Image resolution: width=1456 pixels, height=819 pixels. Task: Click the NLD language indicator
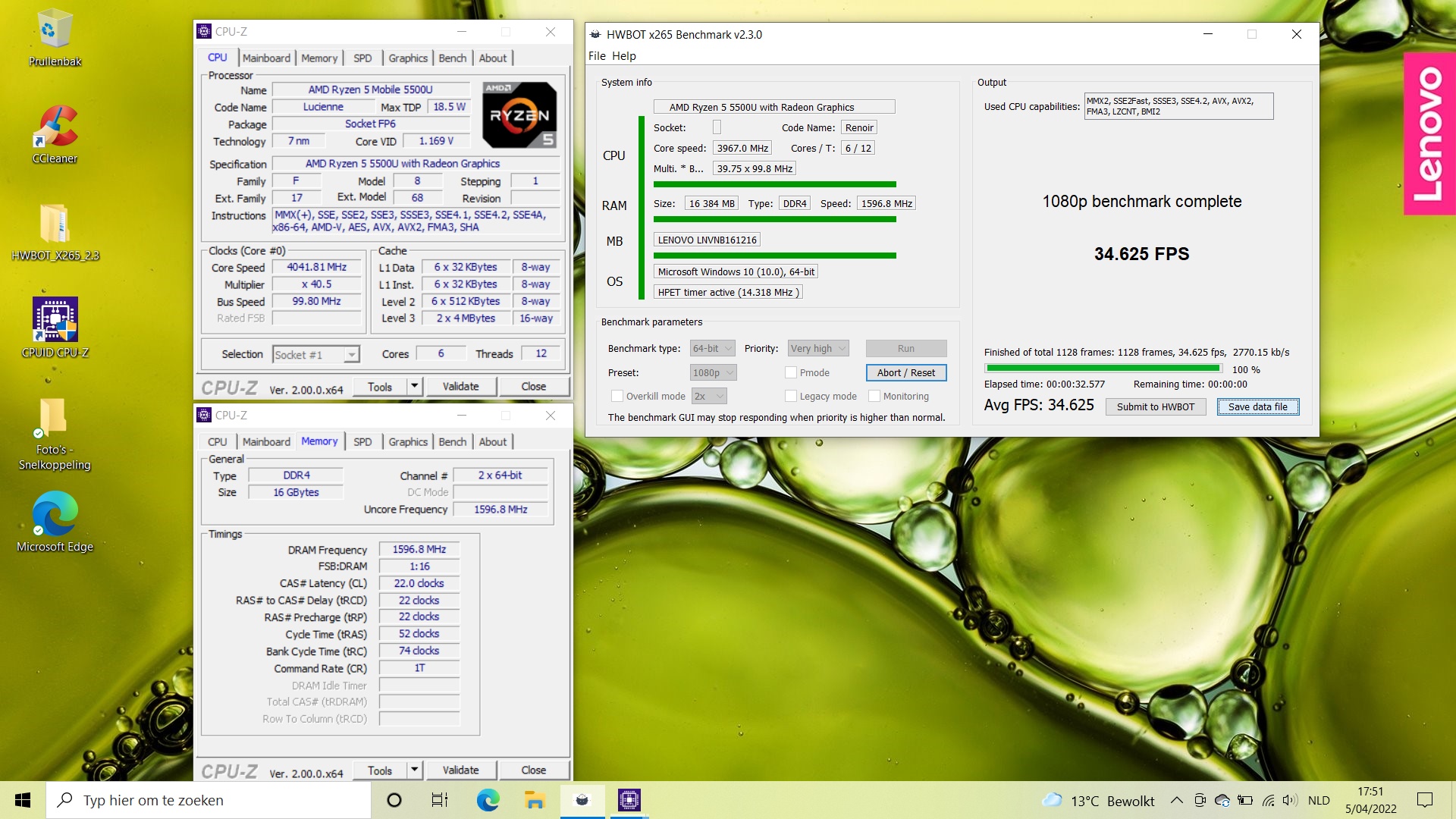1319,800
